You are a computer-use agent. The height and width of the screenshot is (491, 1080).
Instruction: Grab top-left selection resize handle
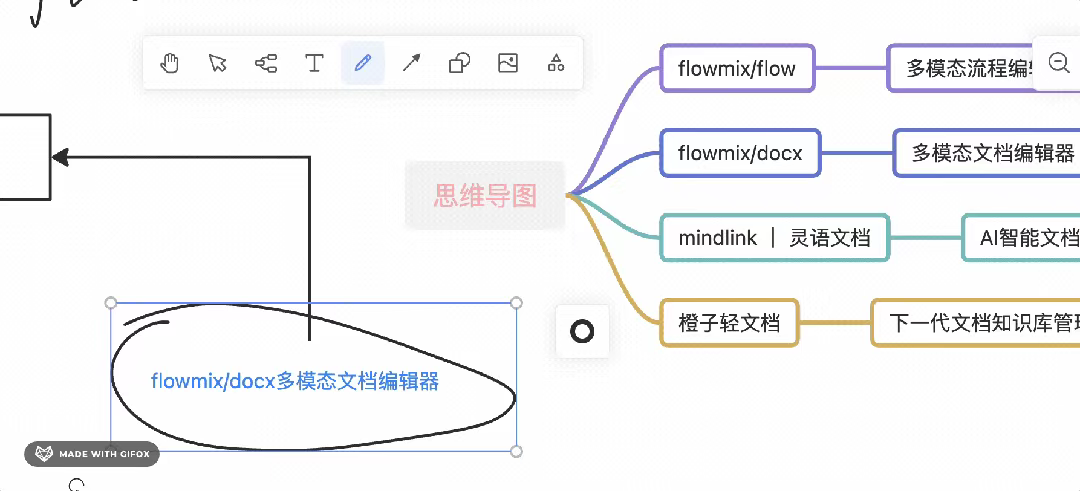point(110,303)
